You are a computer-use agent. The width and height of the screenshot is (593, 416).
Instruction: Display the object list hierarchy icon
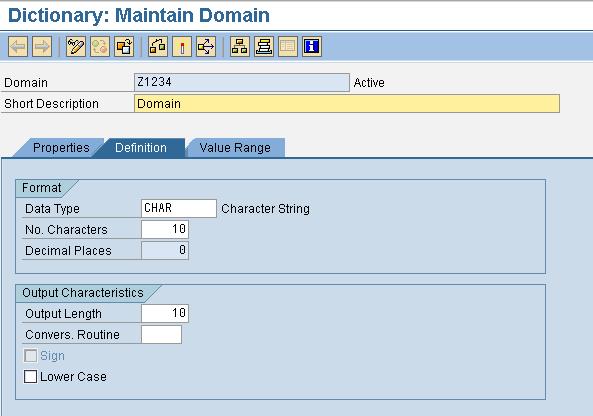click(x=240, y=47)
